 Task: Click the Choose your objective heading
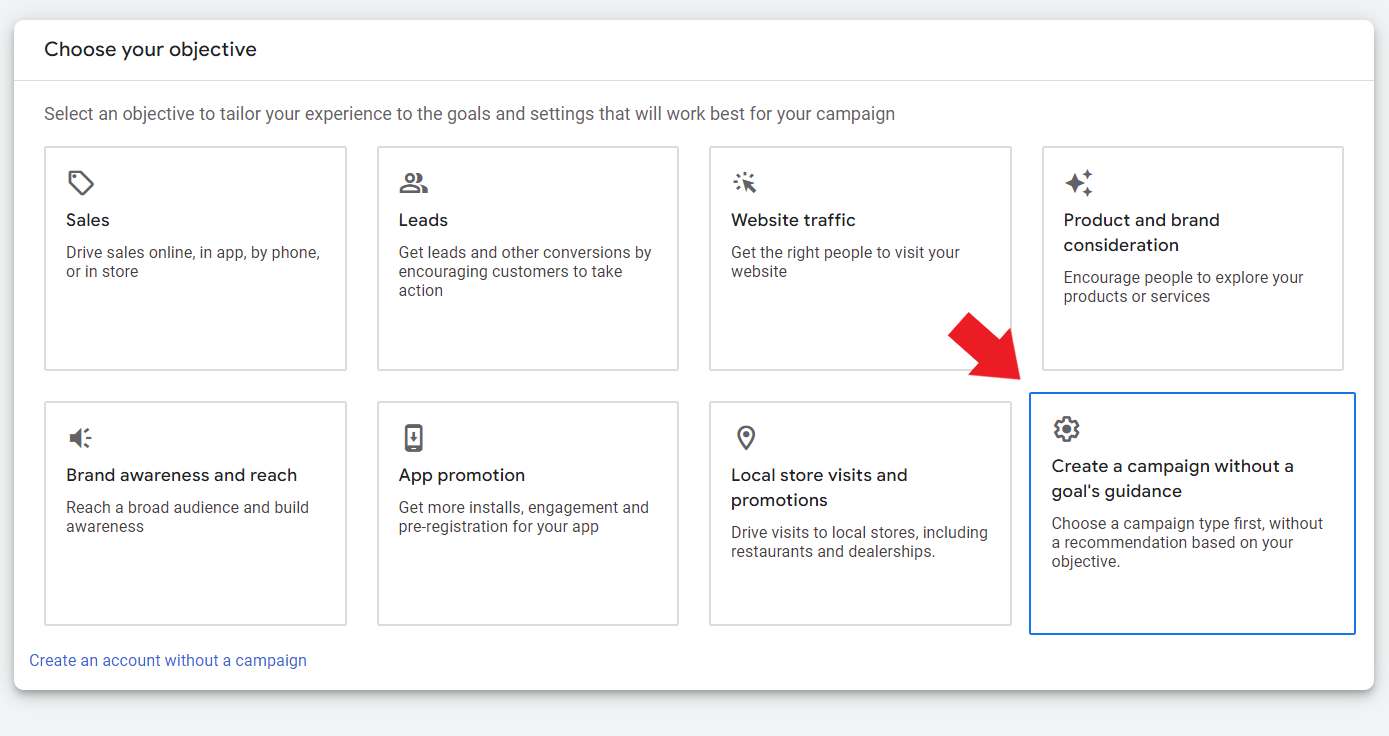pos(150,48)
